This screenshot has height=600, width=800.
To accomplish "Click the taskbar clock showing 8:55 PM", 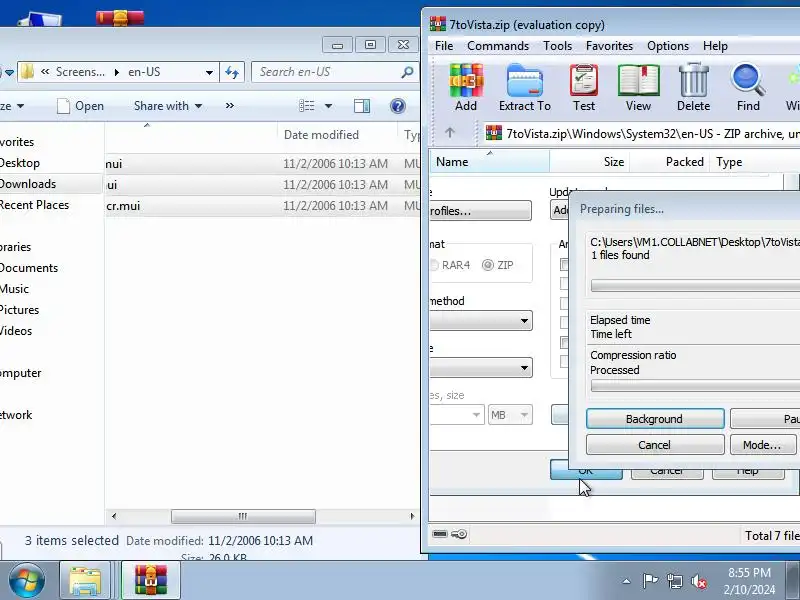I will [x=749, y=581].
